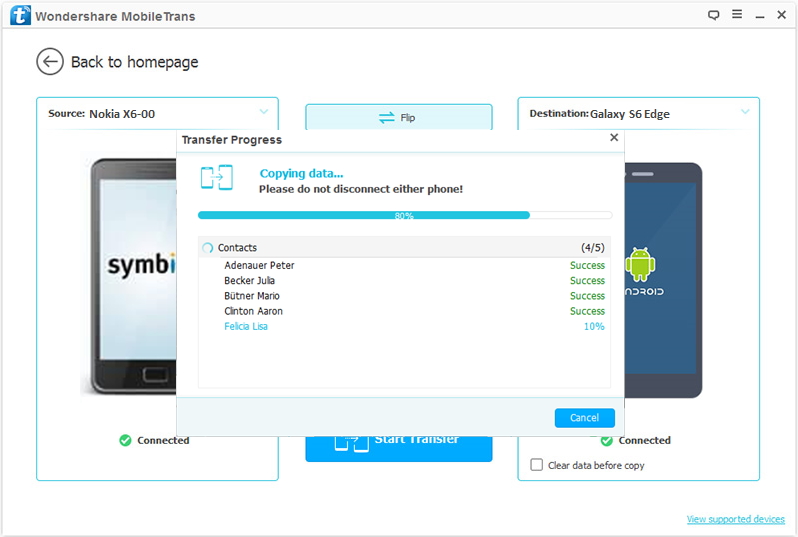Close the Transfer Progress dialog

[x=614, y=137]
